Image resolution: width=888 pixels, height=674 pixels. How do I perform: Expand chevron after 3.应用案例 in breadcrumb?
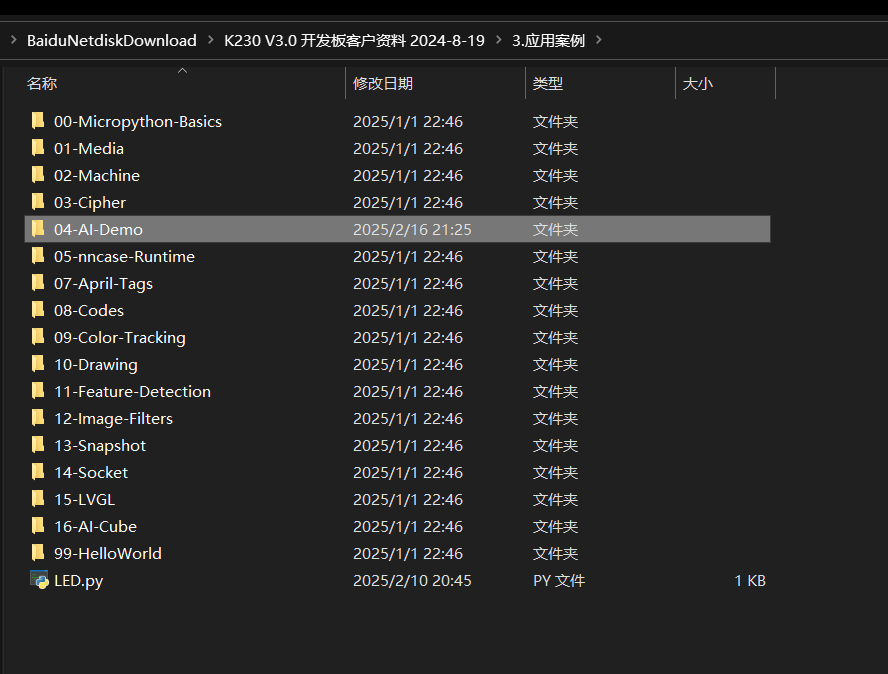tap(599, 41)
